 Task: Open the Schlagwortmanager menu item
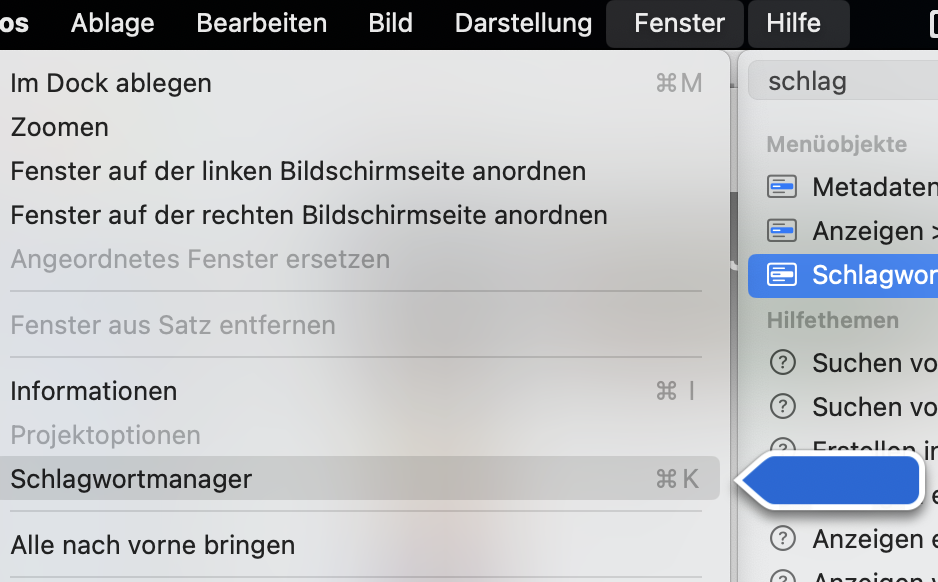[131, 479]
